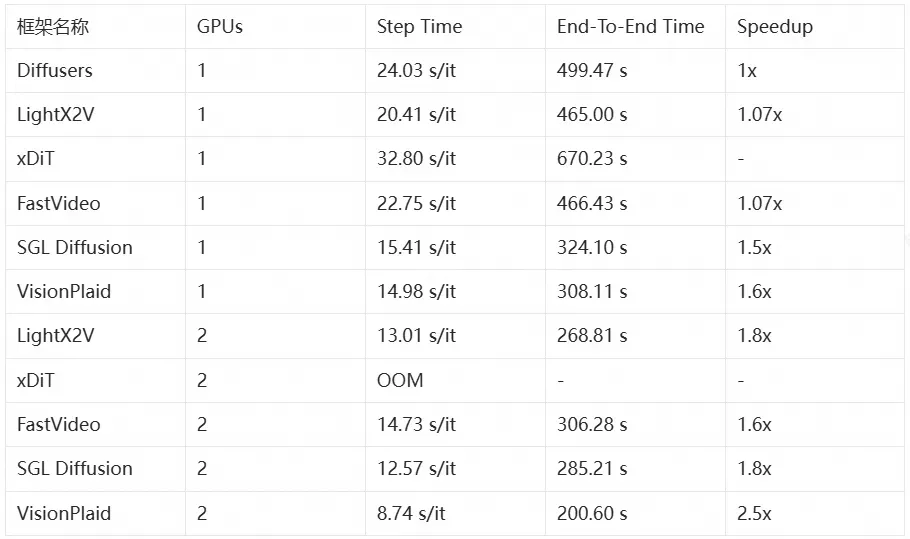Click the 308.11 s cell
Screen dimensions: 910x539
(592, 291)
